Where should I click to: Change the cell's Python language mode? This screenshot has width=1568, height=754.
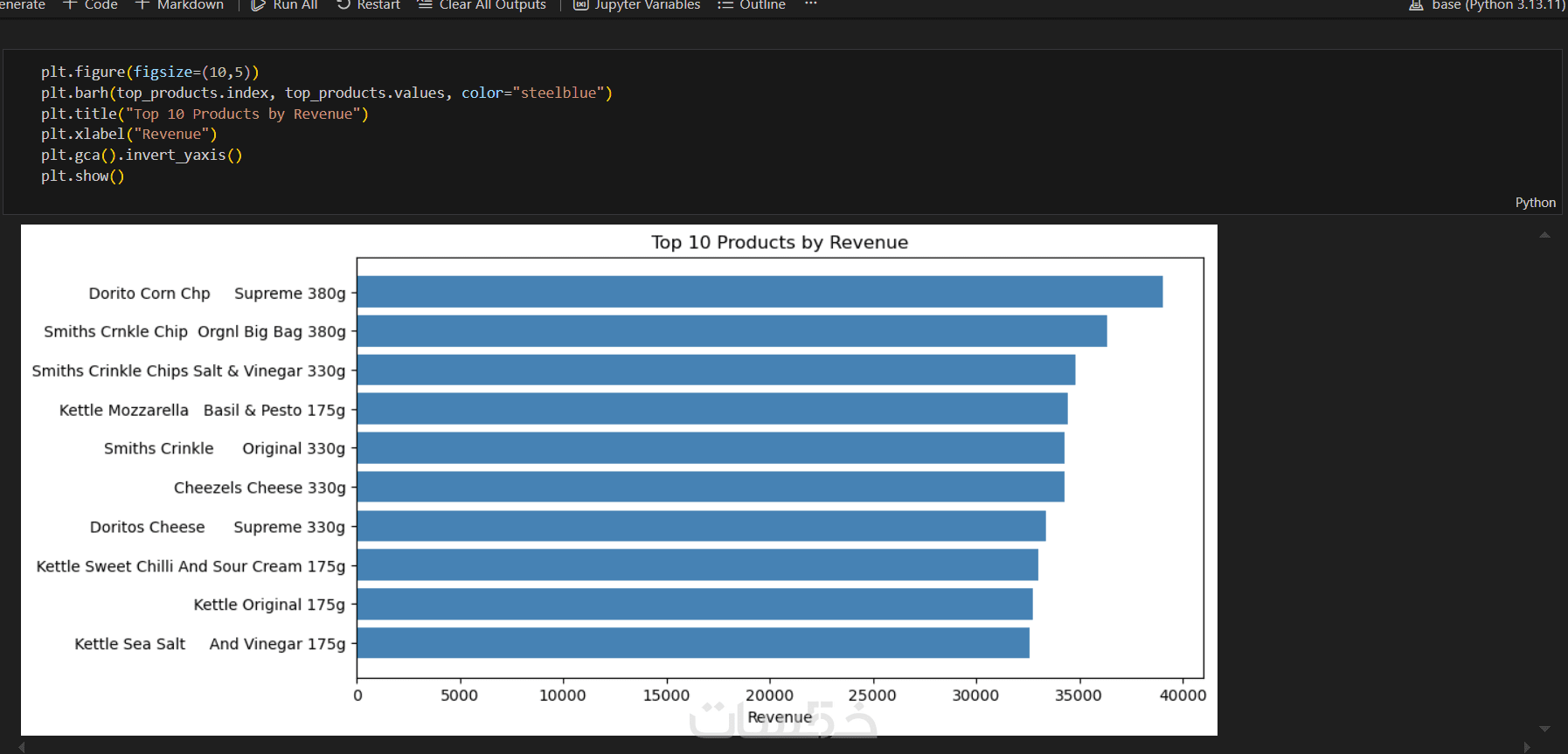1535,203
